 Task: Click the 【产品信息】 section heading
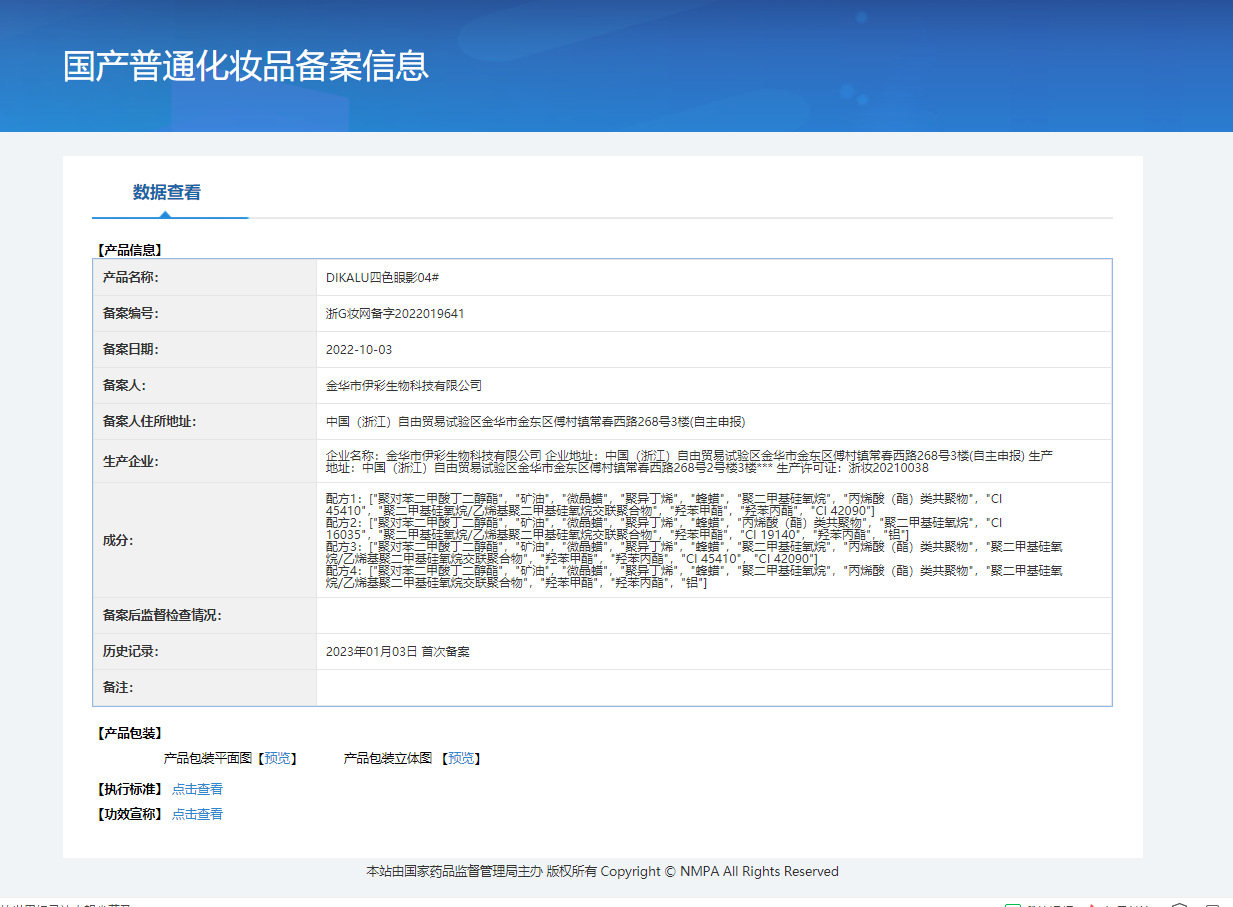pyautogui.click(x=129, y=250)
